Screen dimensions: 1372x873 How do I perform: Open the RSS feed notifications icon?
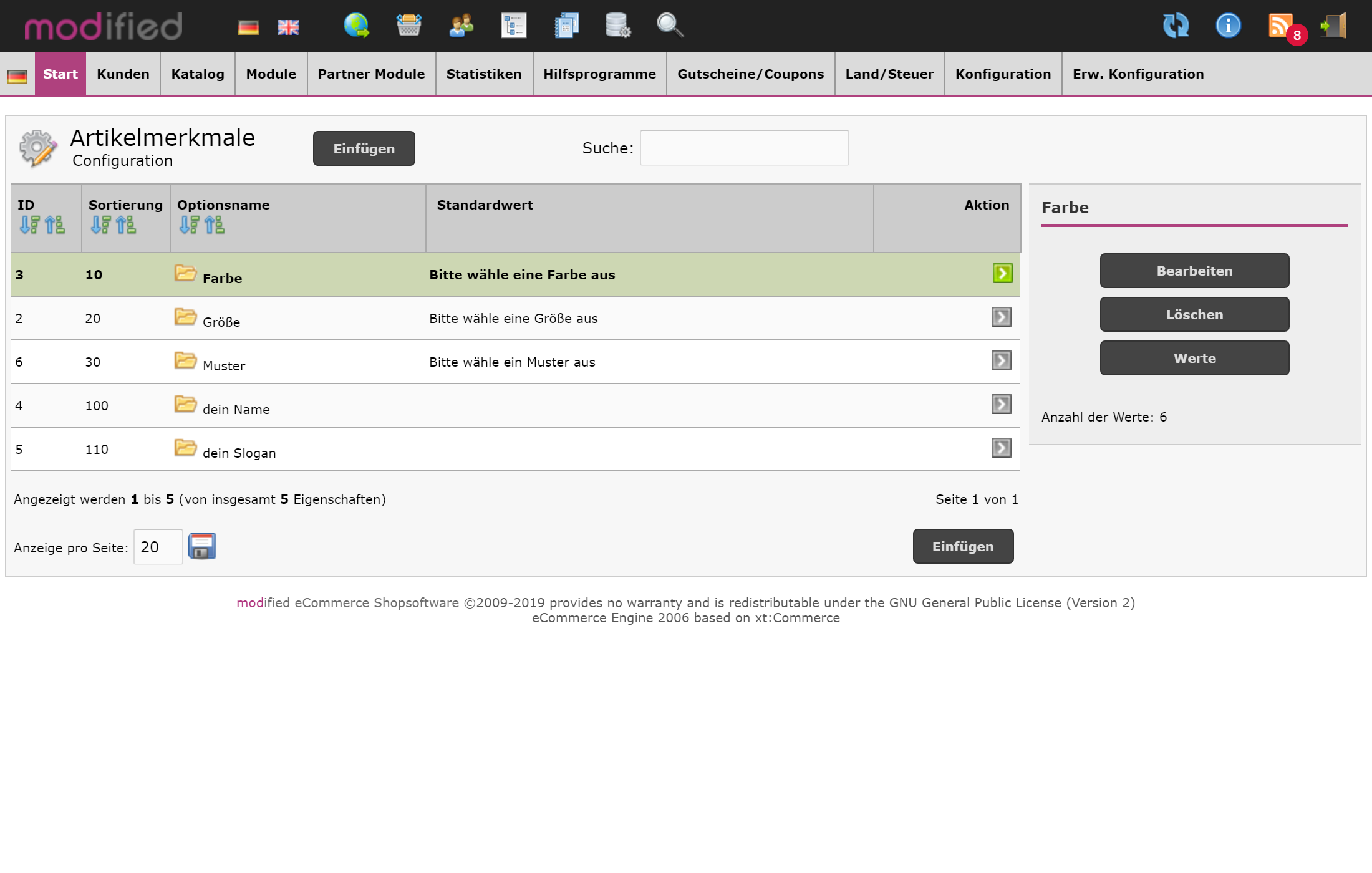1281,26
